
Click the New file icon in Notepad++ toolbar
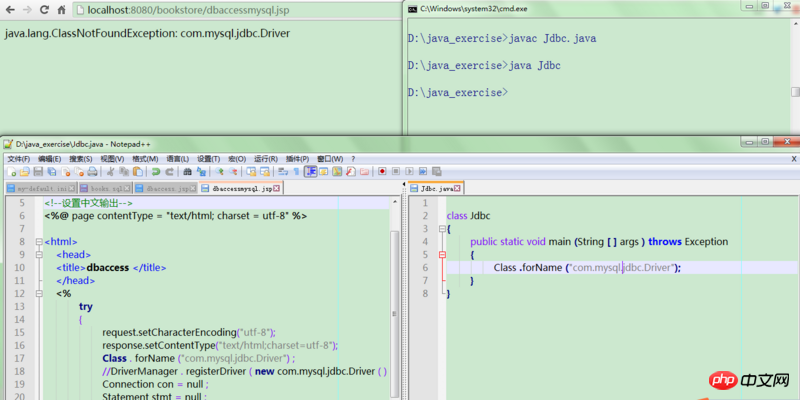(11, 172)
